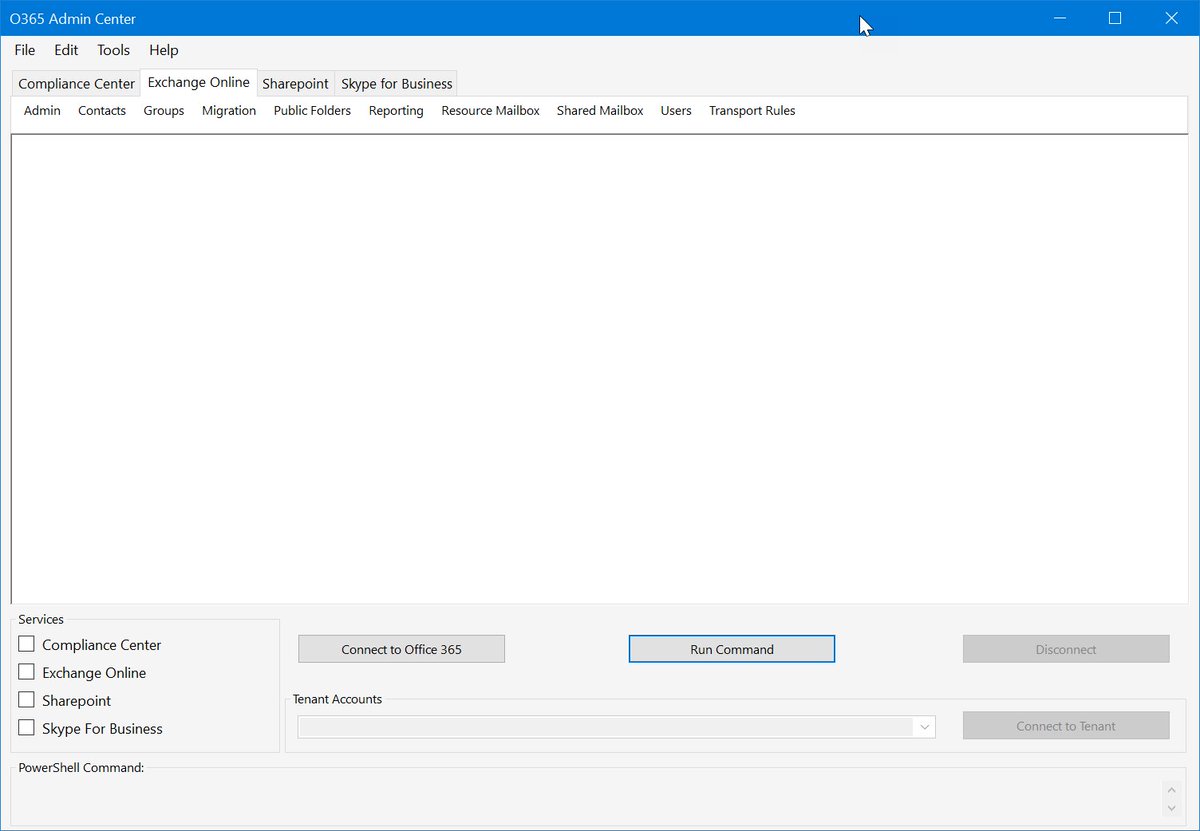Tick the Skype For Business checkbox
The height and width of the screenshot is (831, 1200).
(x=27, y=729)
